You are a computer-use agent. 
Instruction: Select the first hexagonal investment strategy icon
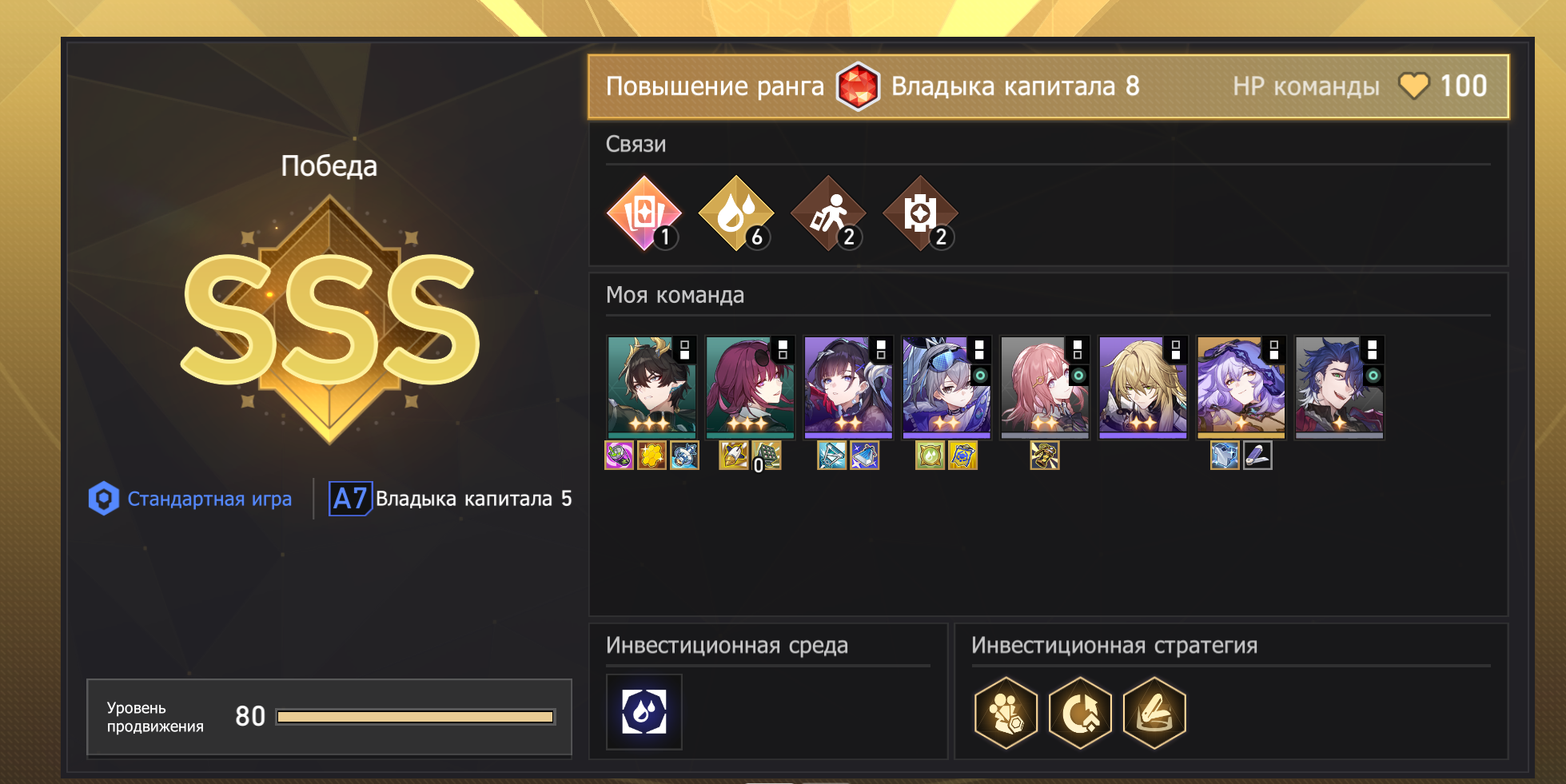(1006, 713)
